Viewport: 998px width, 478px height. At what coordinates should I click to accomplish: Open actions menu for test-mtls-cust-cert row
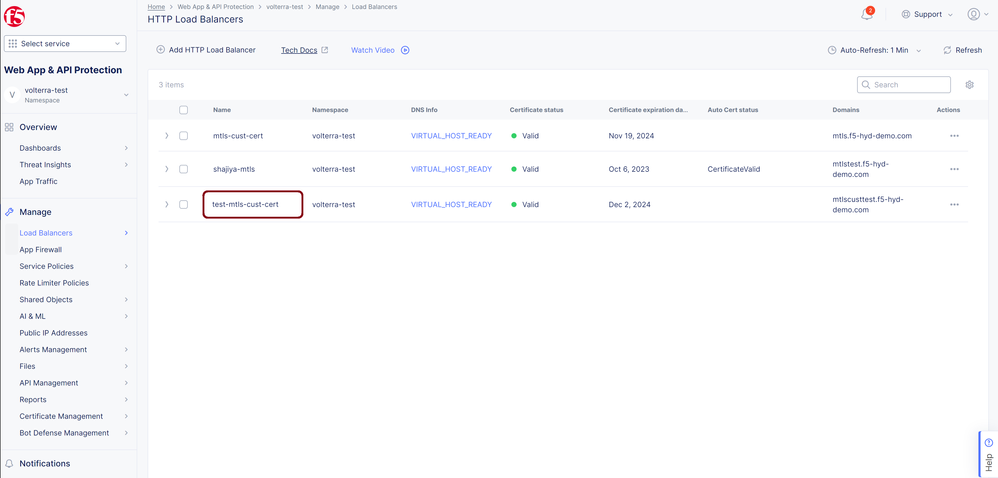pyautogui.click(x=954, y=205)
